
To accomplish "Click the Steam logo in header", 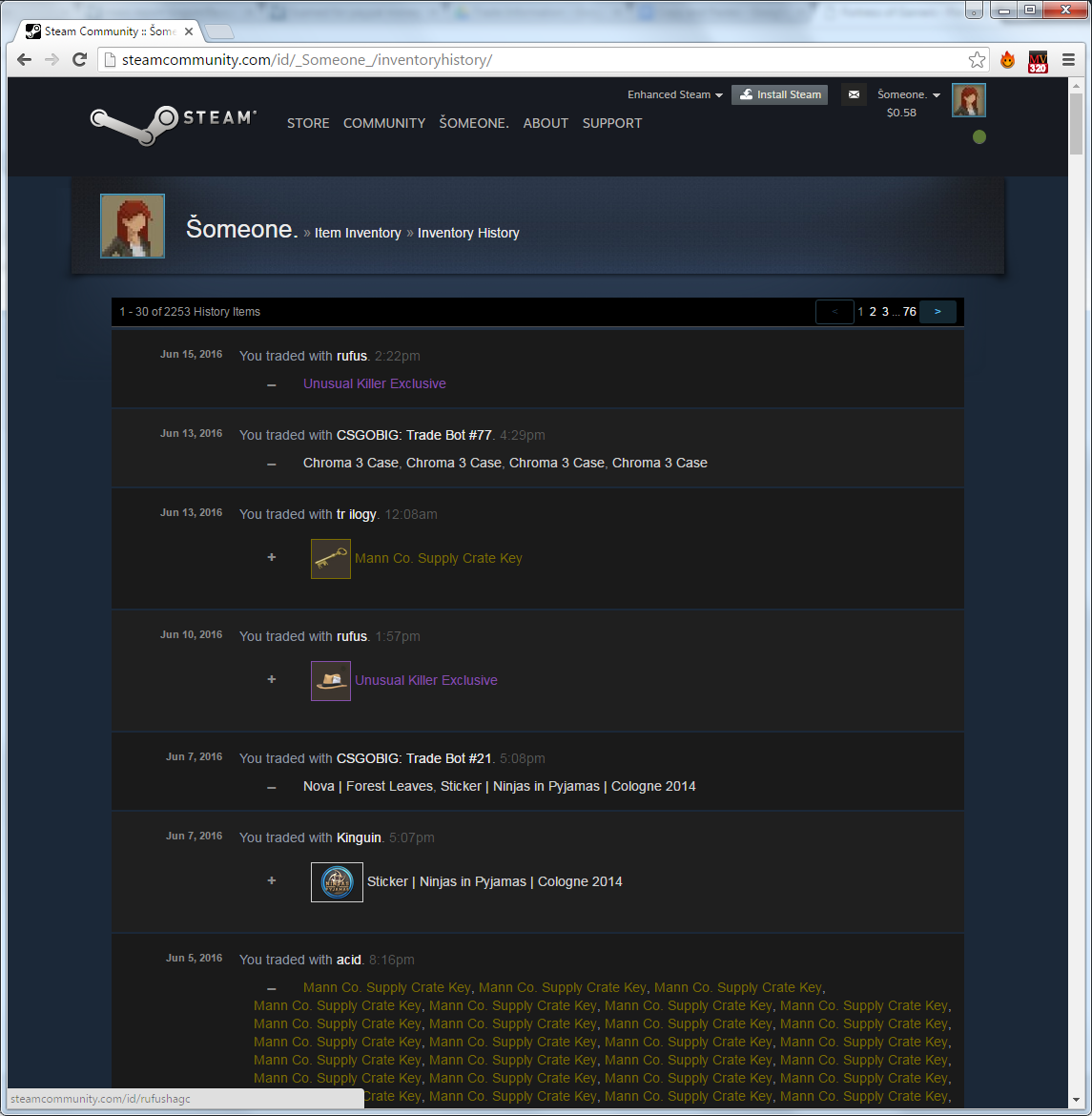I will coord(173,122).
